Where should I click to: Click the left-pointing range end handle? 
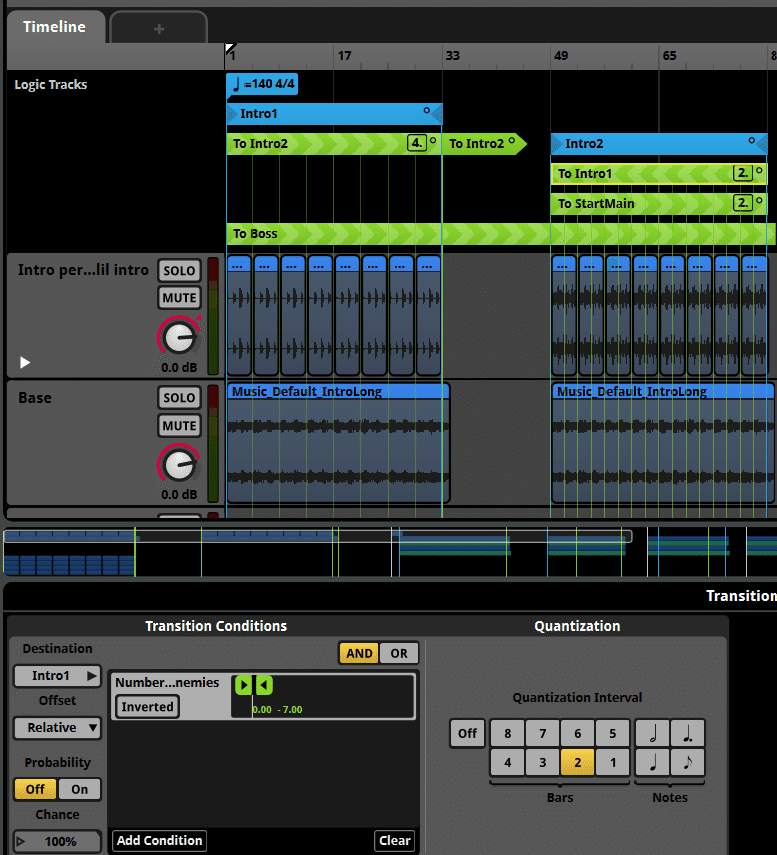pos(264,685)
